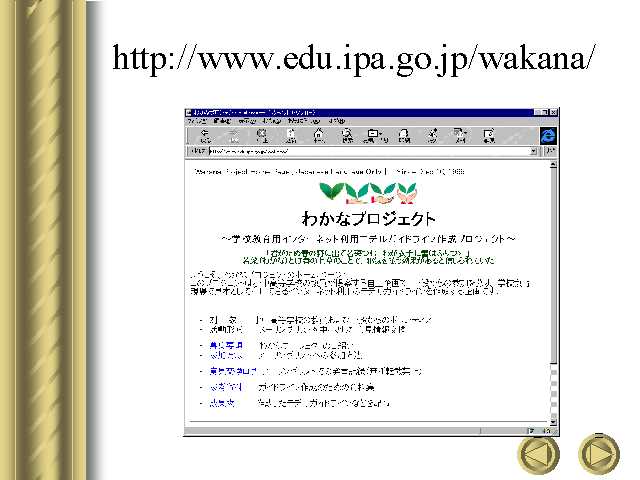640x480 pixels.
Task: Click the vertical scrollbar down arrow
Action: click(553, 422)
